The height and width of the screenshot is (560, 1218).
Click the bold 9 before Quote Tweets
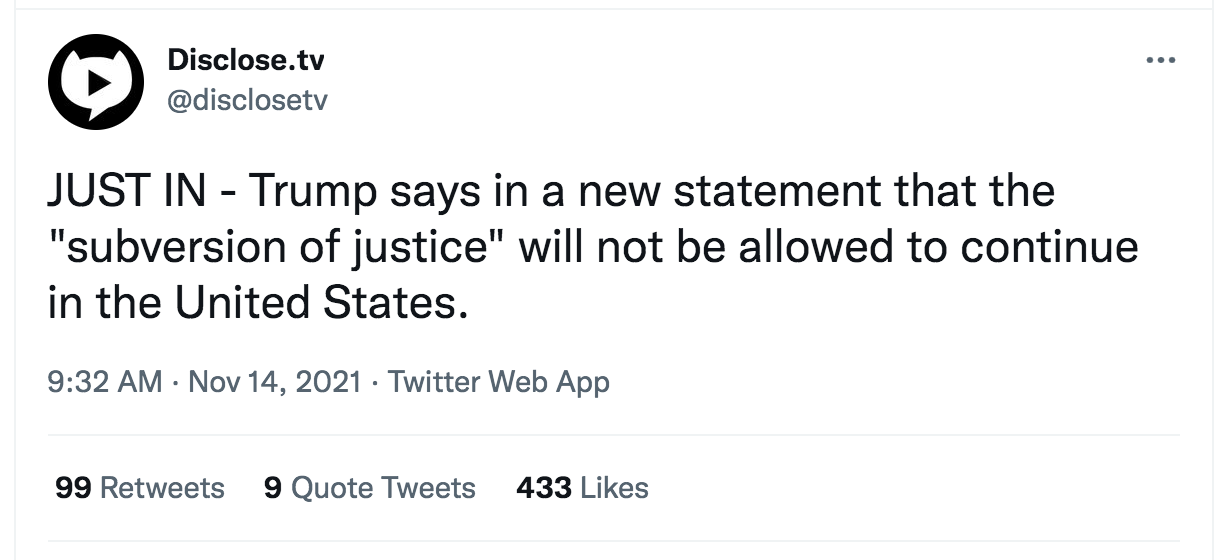272,488
